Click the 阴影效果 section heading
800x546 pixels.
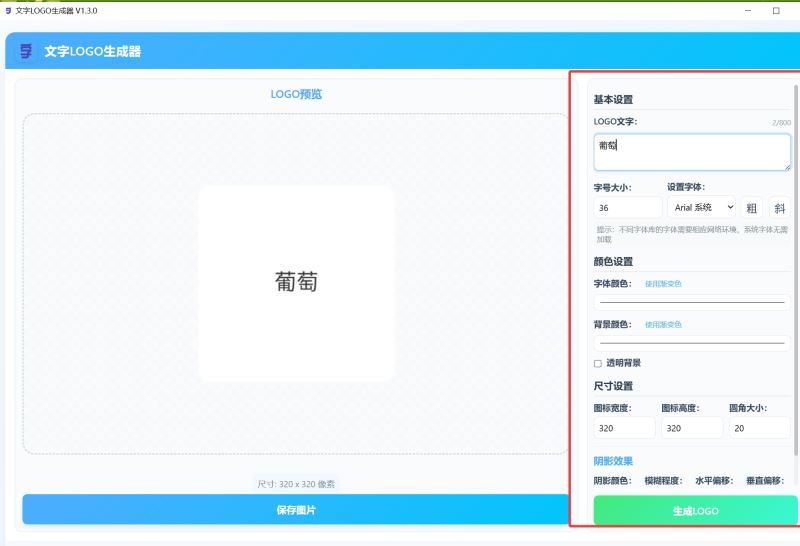point(613,461)
